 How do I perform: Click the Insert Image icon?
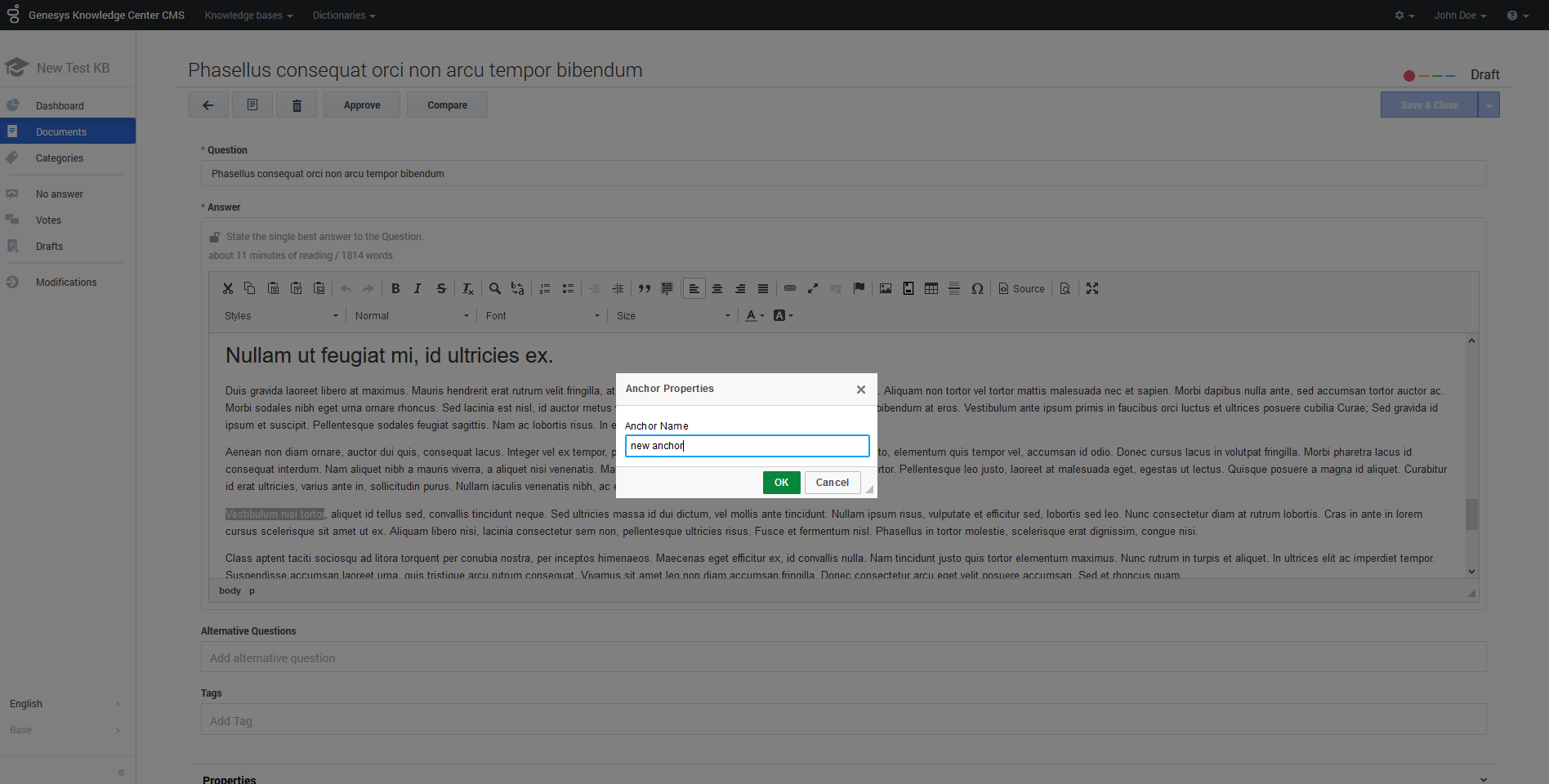tap(885, 288)
